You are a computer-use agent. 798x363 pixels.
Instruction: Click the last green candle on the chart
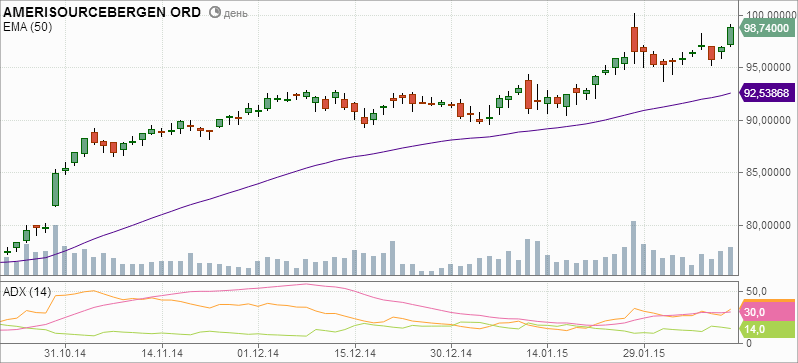tap(730, 36)
